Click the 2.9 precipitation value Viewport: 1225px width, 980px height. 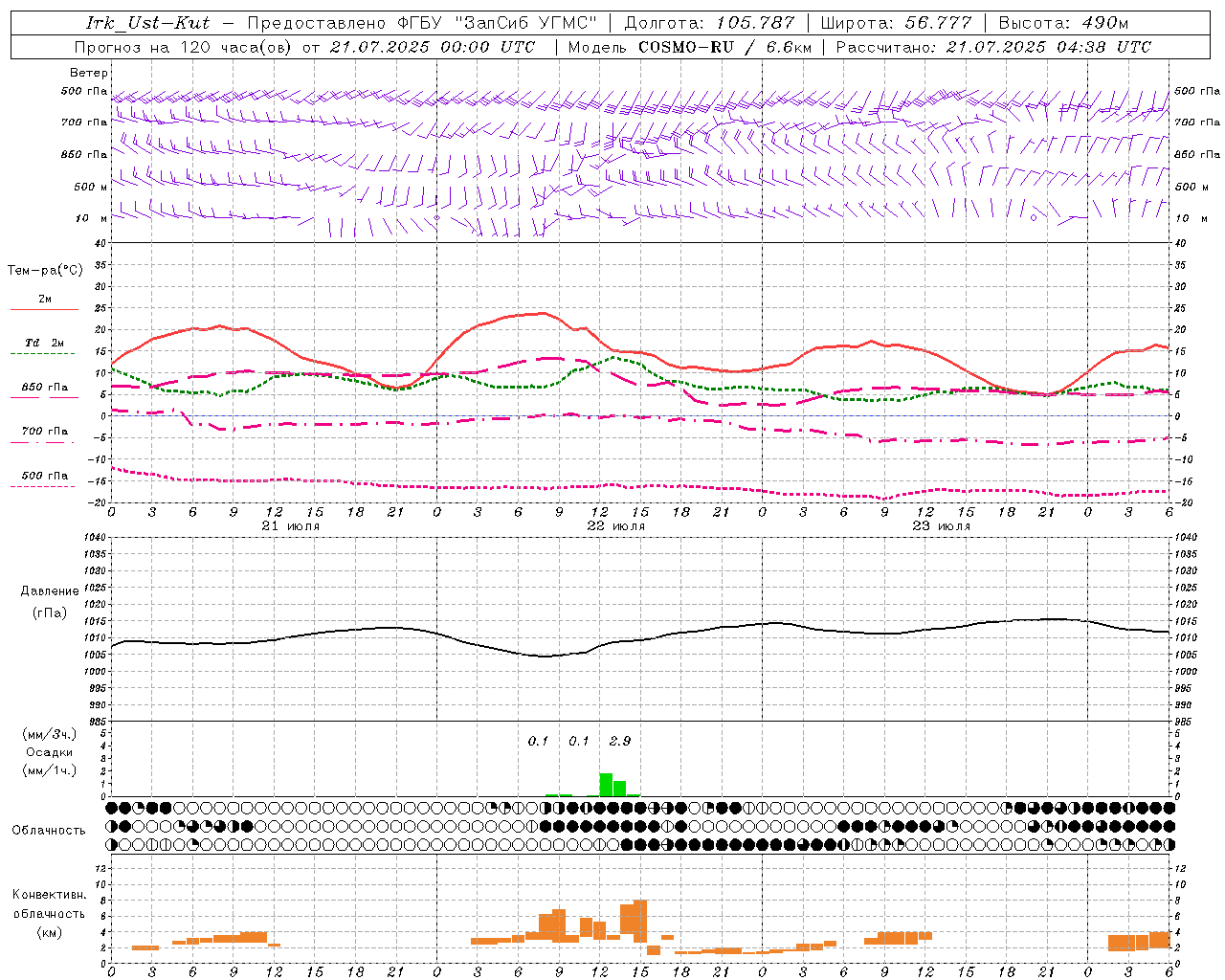620,741
